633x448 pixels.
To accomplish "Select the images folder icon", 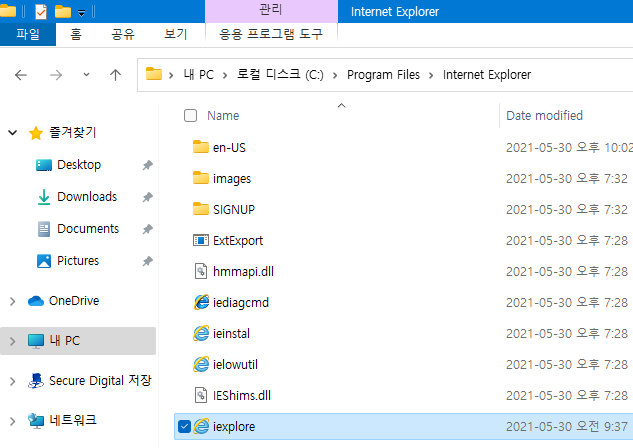I will 201,178.
